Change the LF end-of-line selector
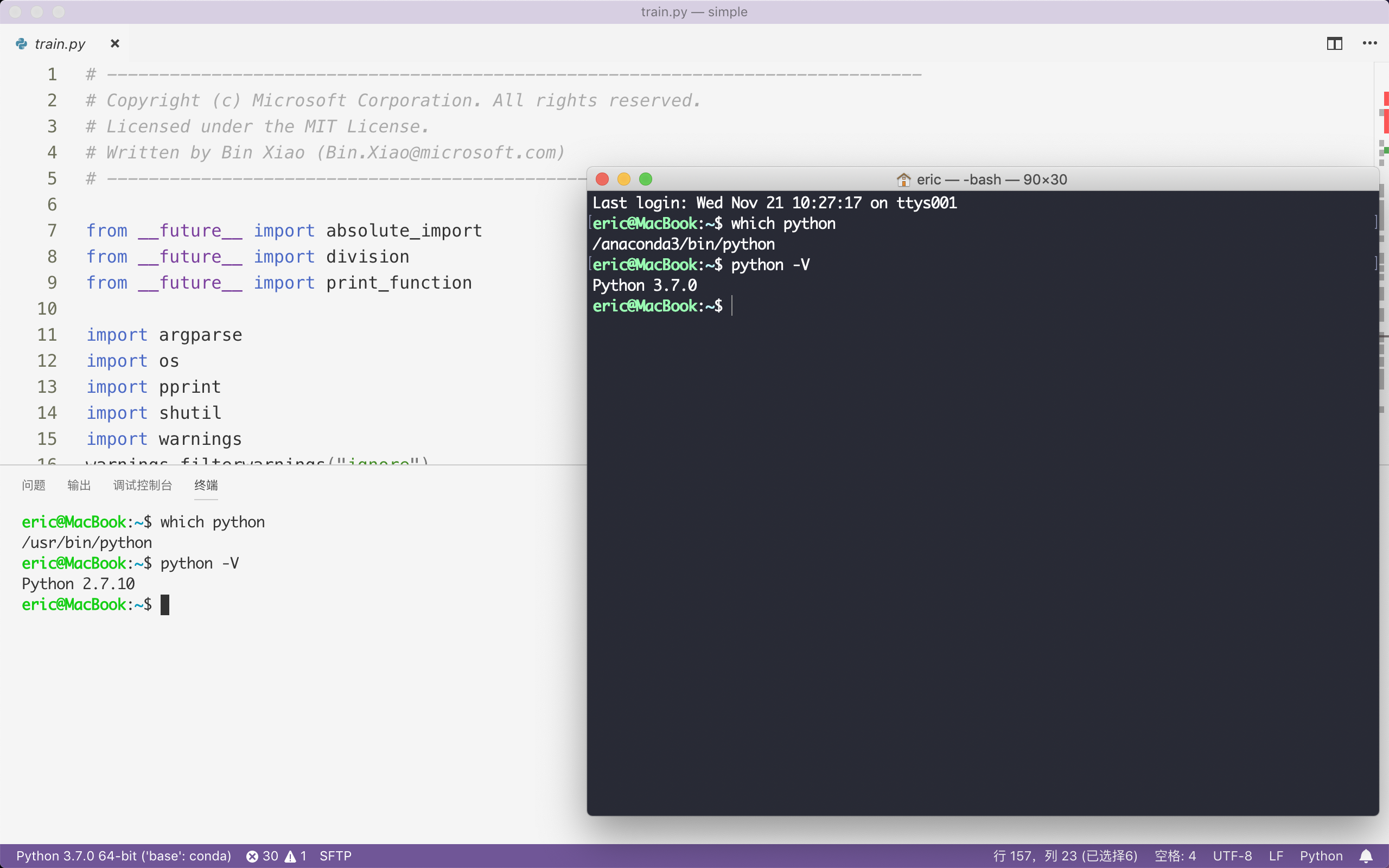This screenshot has width=1389, height=868. [x=1276, y=856]
